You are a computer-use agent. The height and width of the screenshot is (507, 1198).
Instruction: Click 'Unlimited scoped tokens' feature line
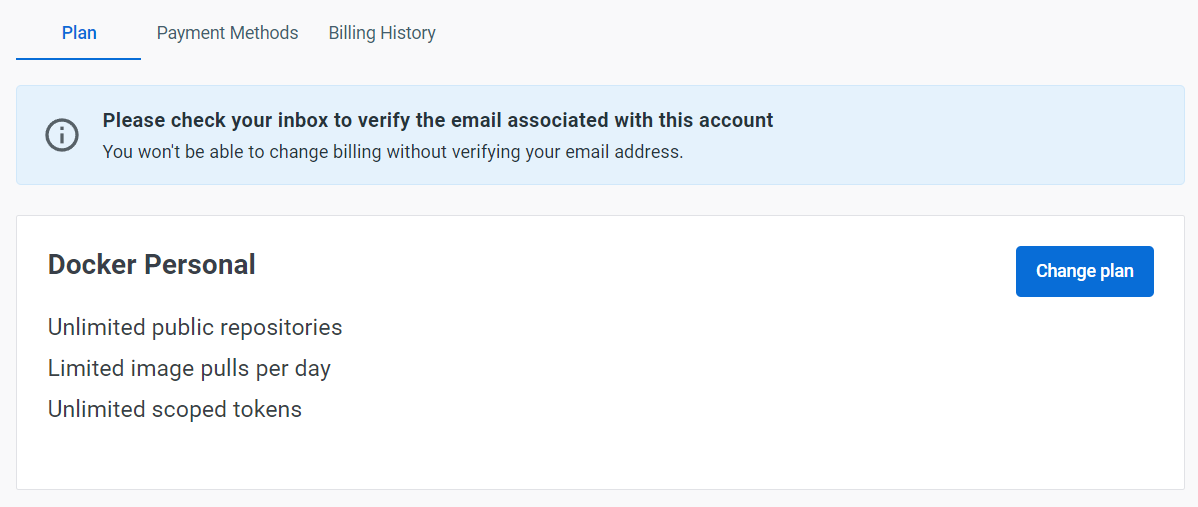pos(174,409)
